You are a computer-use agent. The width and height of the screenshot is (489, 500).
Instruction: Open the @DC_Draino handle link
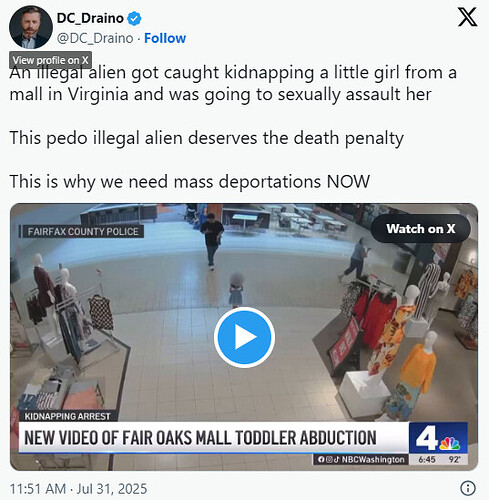(x=95, y=38)
